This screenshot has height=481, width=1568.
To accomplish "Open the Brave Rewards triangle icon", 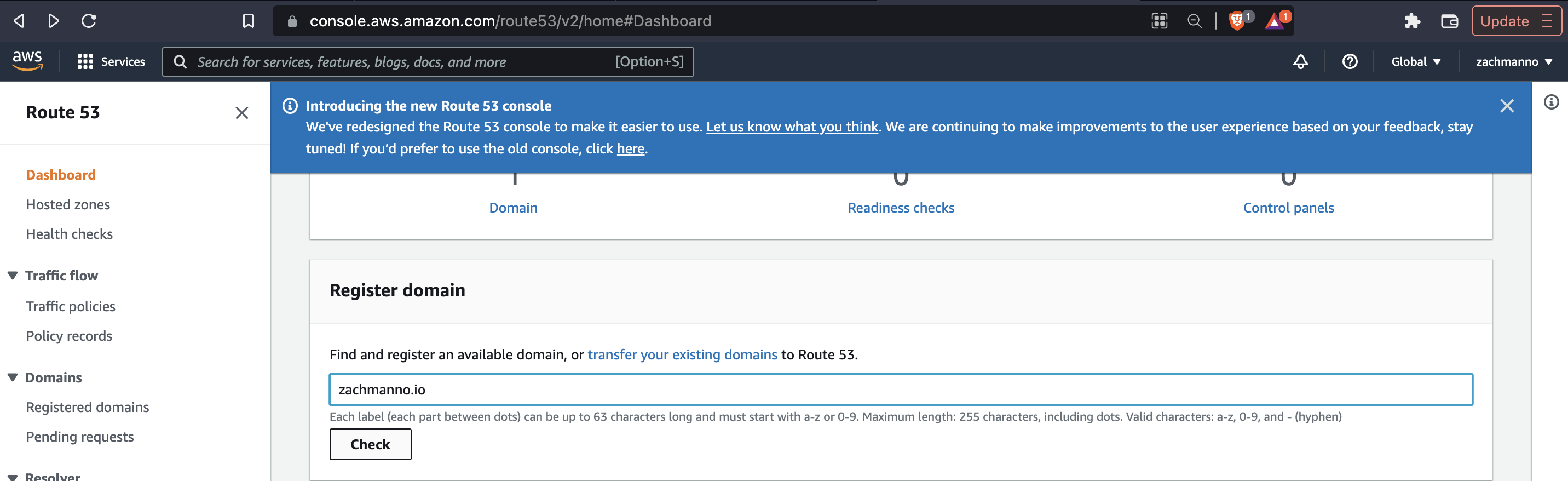I will click(x=1273, y=21).
